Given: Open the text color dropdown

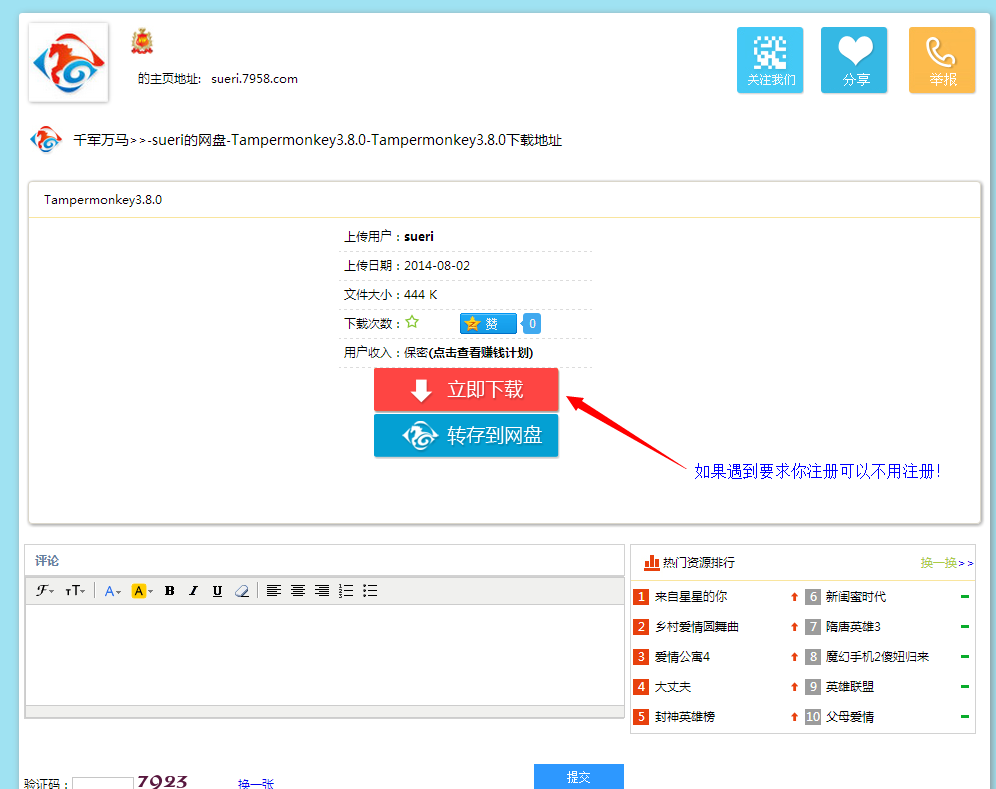Looking at the screenshot, I should click(x=112, y=591).
